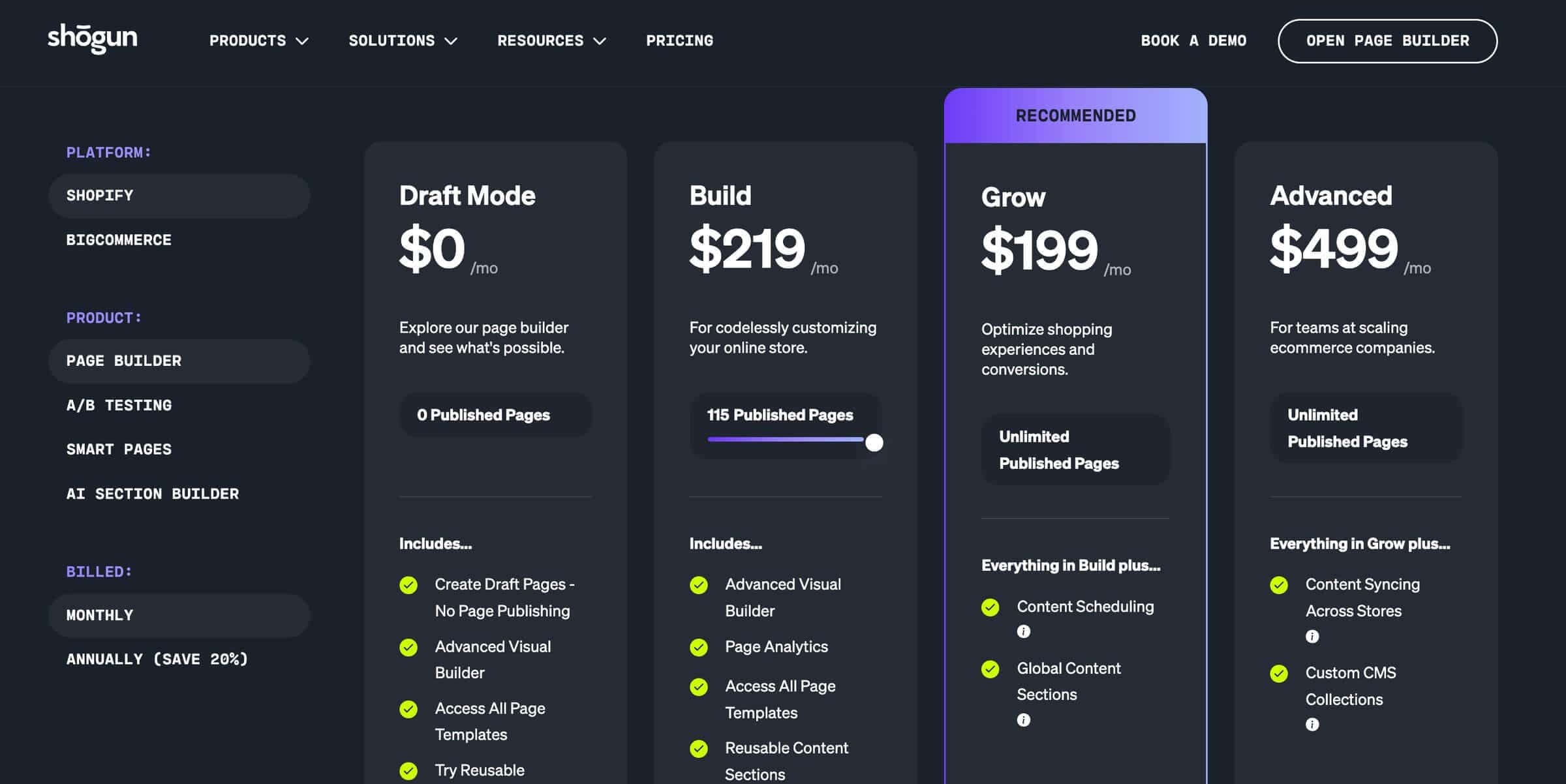The width and height of the screenshot is (1566, 784).
Task: Click the Build plan slider track
Action: 786,440
